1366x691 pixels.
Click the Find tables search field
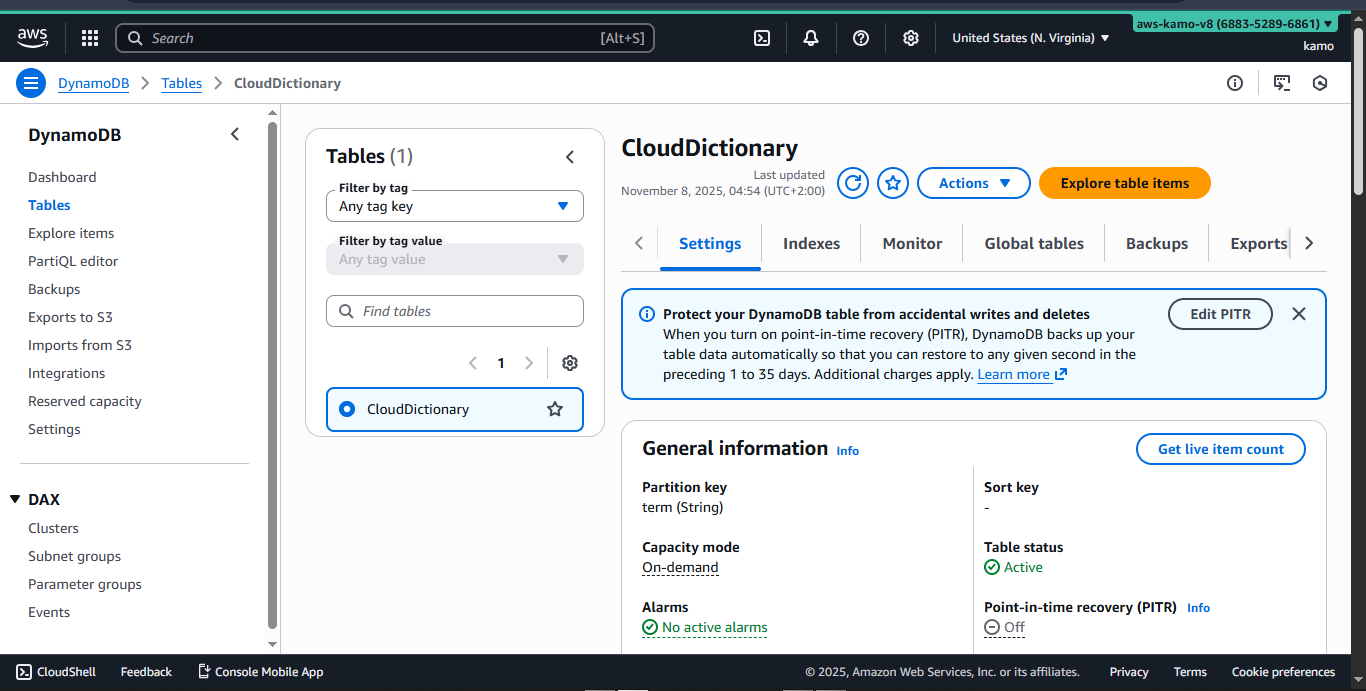455,311
